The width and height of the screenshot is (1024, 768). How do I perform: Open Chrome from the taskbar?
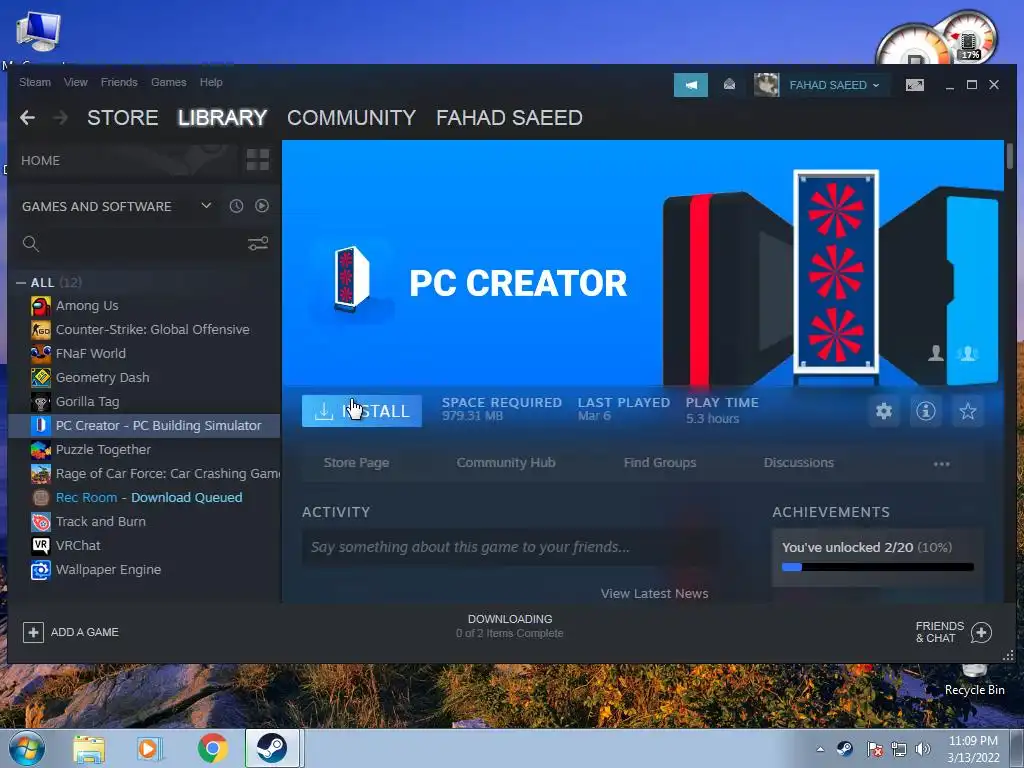[213, 748]
